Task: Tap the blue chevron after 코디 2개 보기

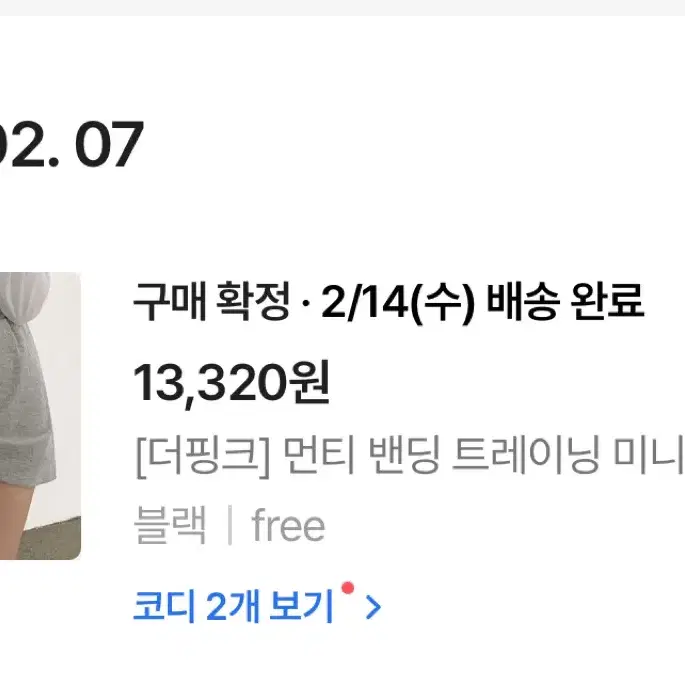Action: (373, 607)
